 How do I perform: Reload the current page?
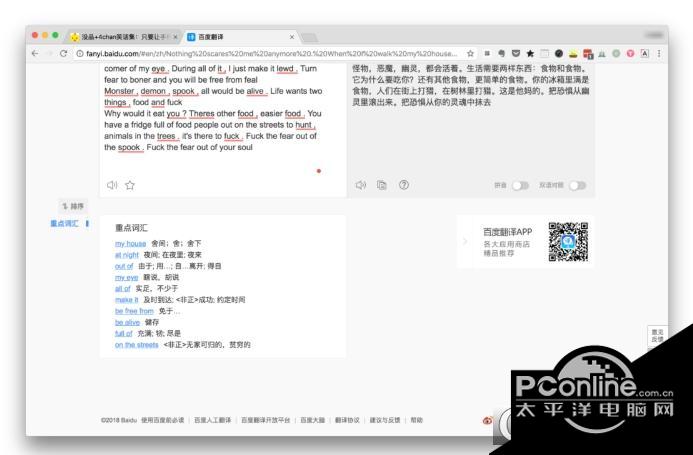(x=63, y=54)
